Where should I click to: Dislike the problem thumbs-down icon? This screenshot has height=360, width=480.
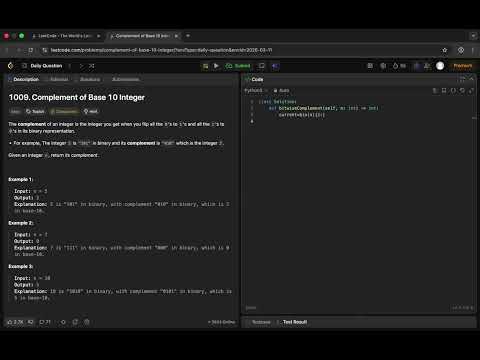pyautogui.click(x=31, y=322)
